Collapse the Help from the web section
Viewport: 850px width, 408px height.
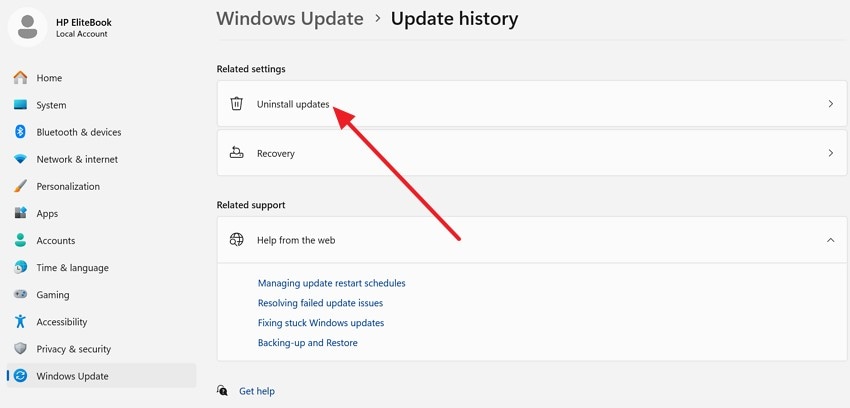830,240
